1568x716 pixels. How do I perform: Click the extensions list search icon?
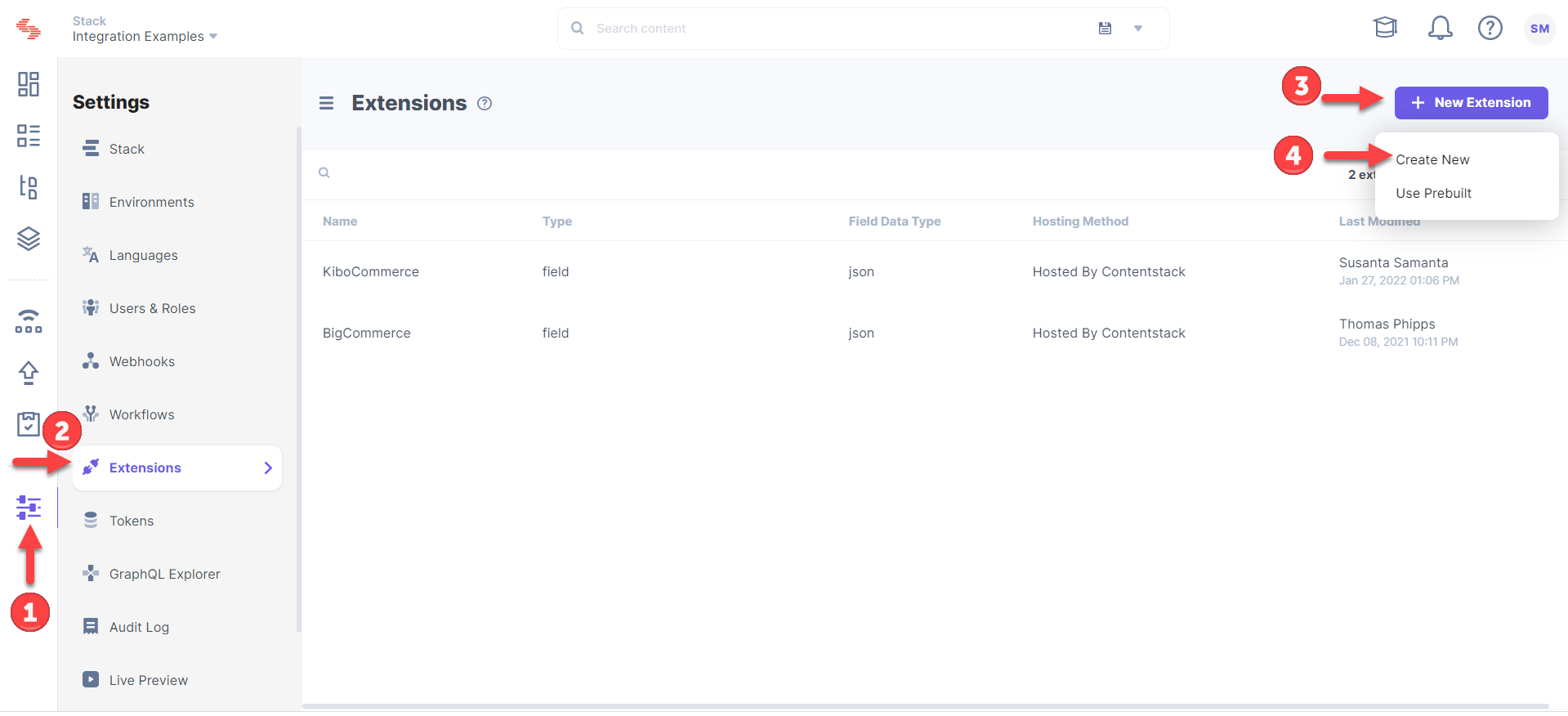(x=324, y=172)
